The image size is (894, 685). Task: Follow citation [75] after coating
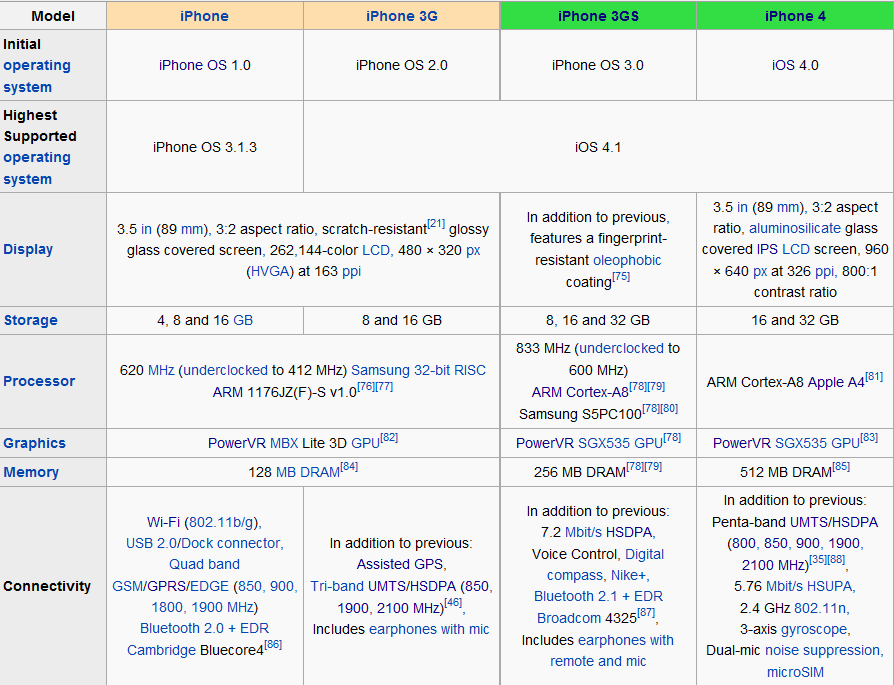[621, 276]
